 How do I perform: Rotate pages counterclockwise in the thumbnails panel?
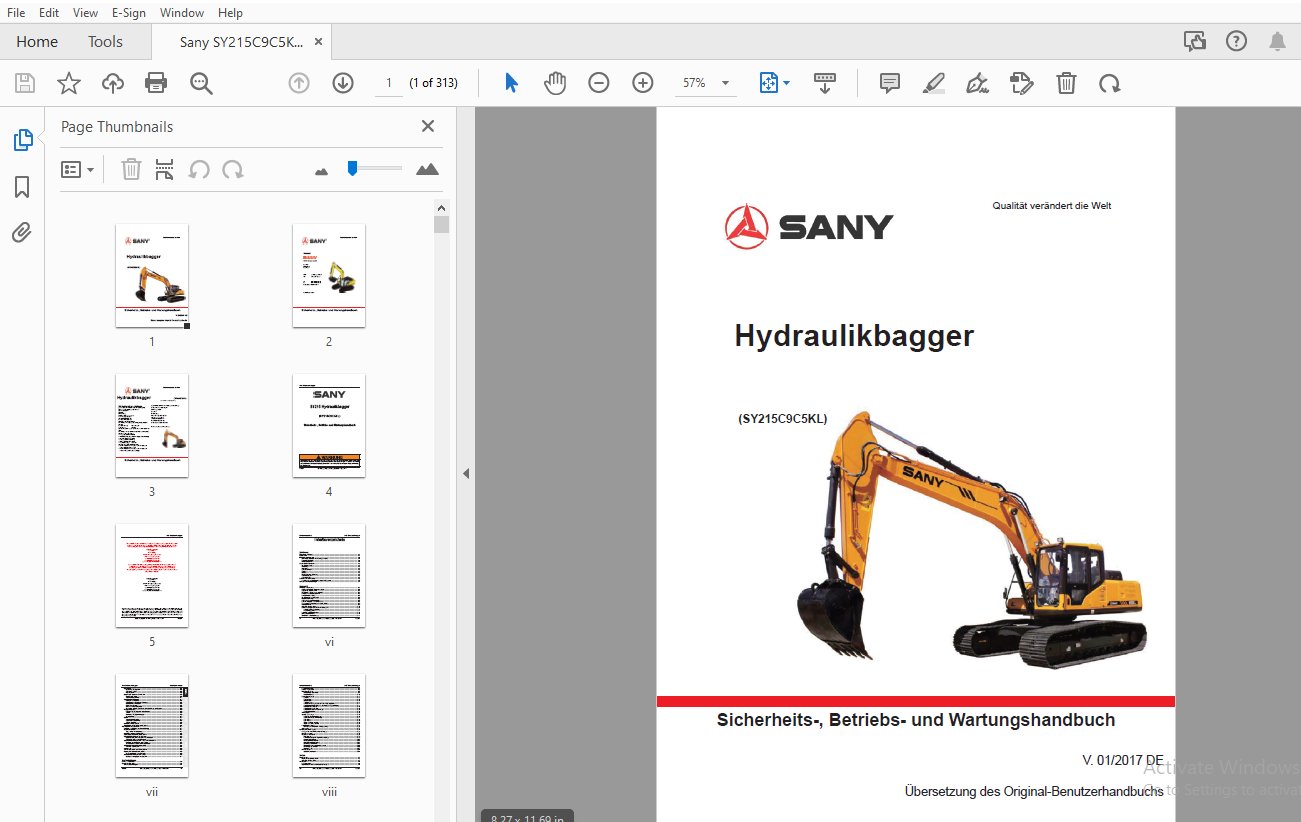199,169
